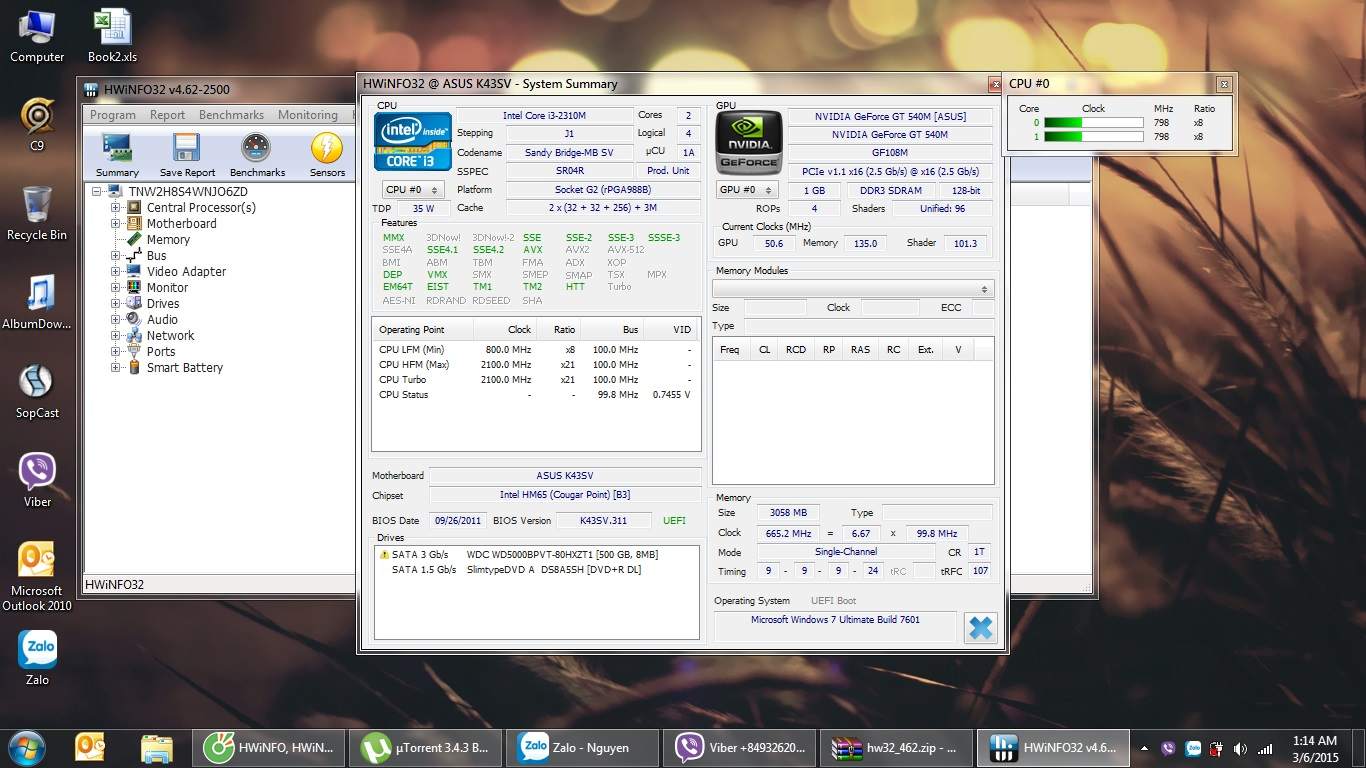Image resolution: width=1366 pixels, height=768 pixels.
Task: Select the SlimtypeDVD A DS8A5SH drive entry
Action: tap(554, 570)
